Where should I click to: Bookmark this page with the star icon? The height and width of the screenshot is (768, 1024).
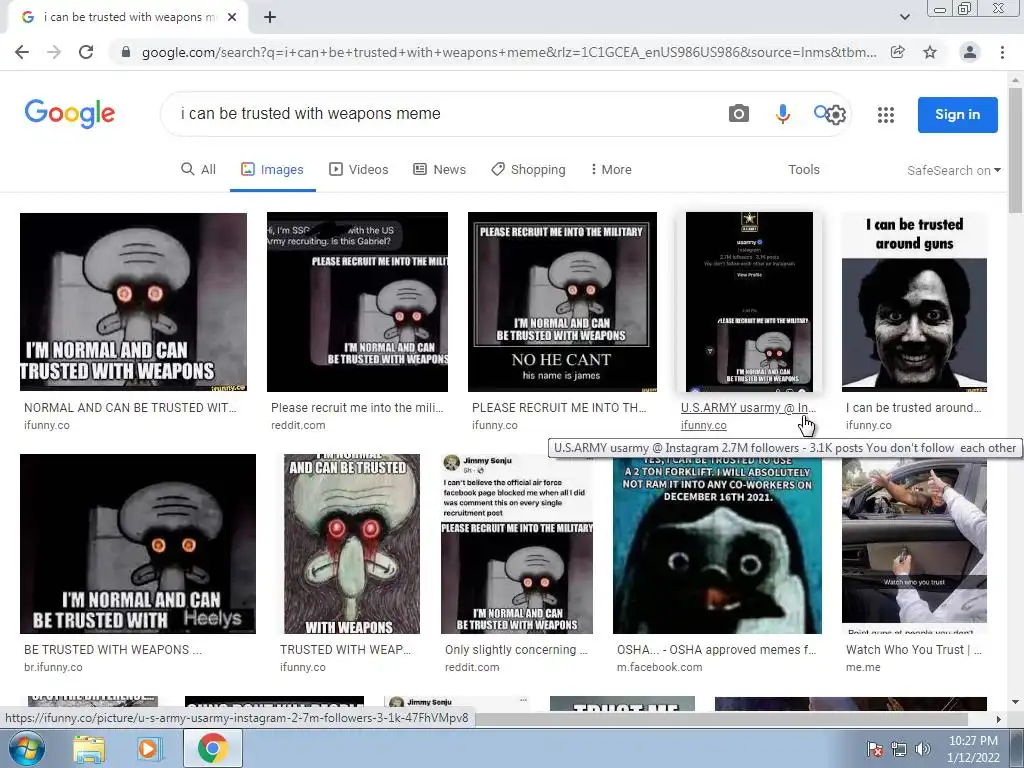point(930,52)
